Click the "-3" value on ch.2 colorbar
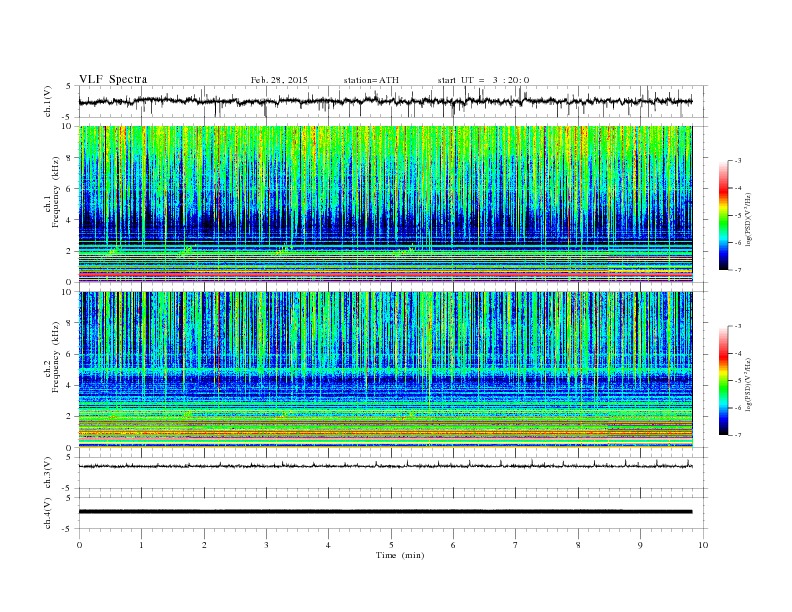The height and width of the screenshot is (612, 792). pyautogui.click(x=738, y=326)
